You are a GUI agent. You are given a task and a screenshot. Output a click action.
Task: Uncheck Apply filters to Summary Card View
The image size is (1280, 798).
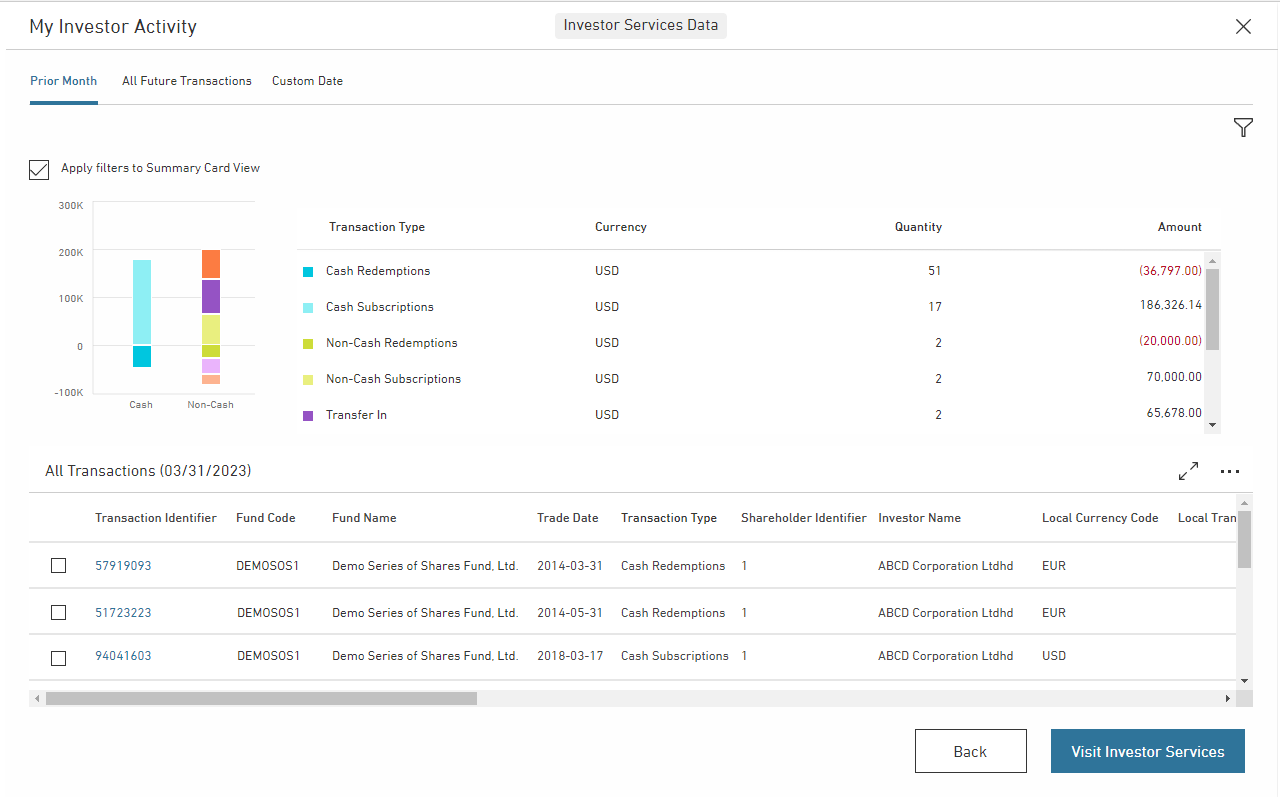tap(39, 169)
